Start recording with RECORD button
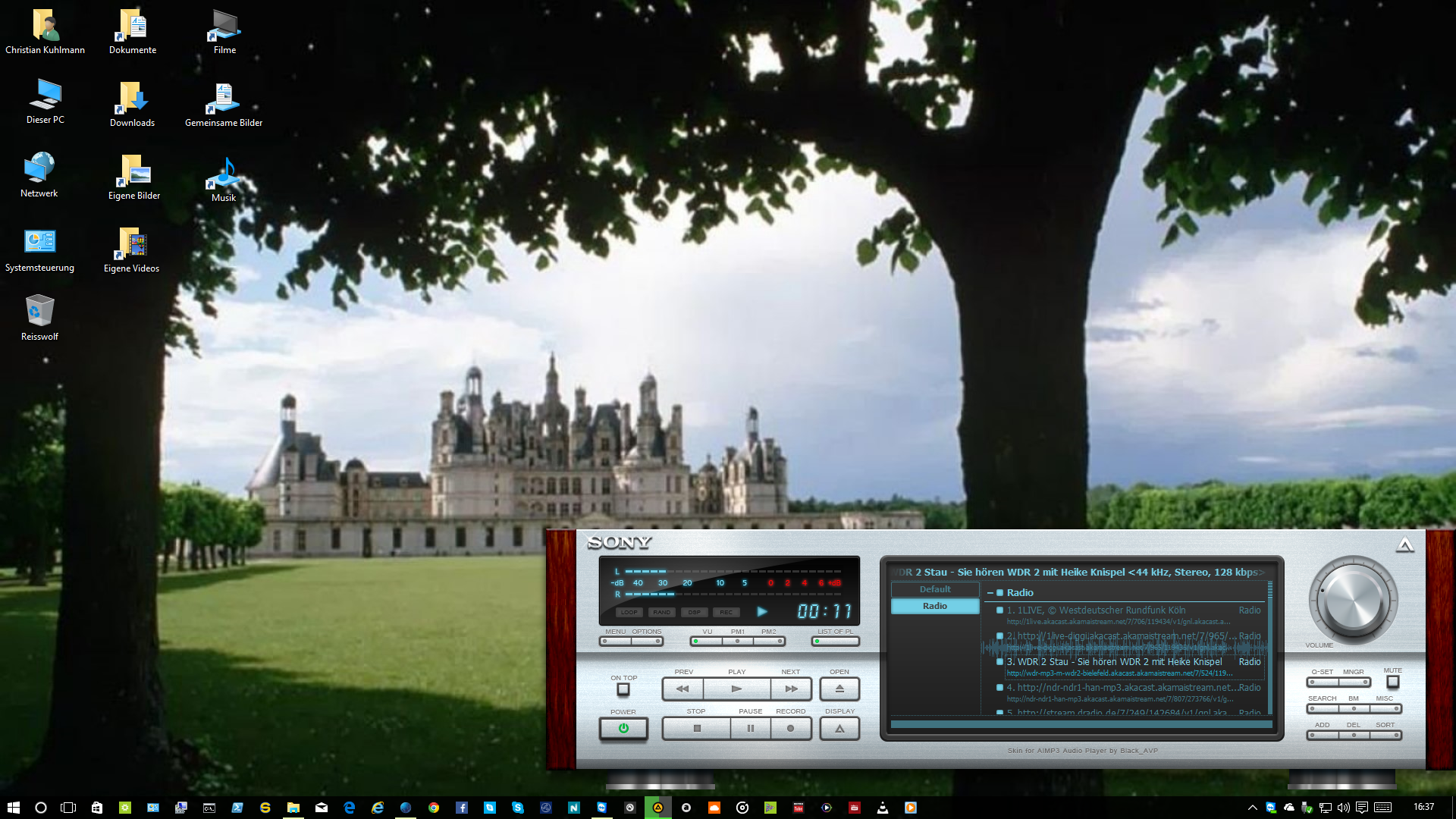This screenshot has width=1456, height=819. coord(791,729)
